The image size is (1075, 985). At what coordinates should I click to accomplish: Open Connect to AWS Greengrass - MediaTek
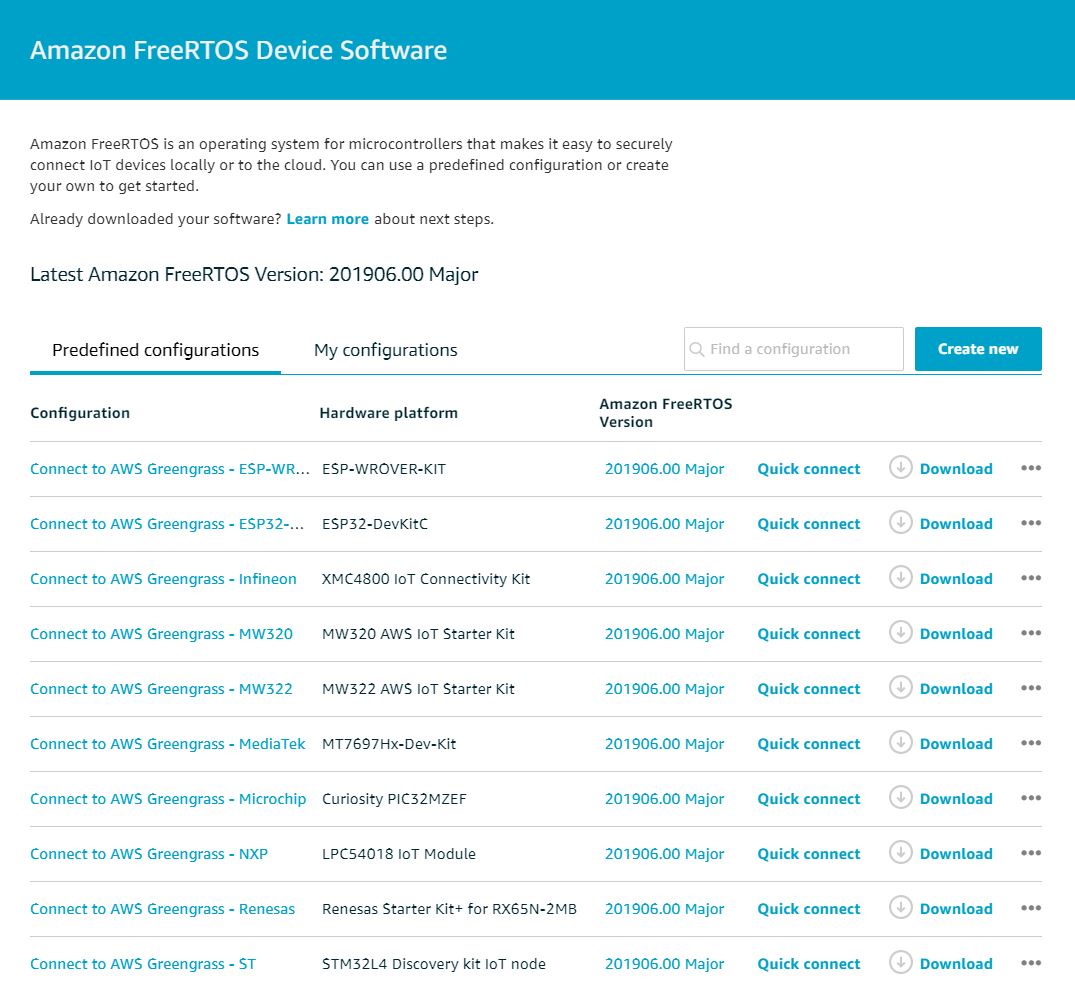(168, 744)
